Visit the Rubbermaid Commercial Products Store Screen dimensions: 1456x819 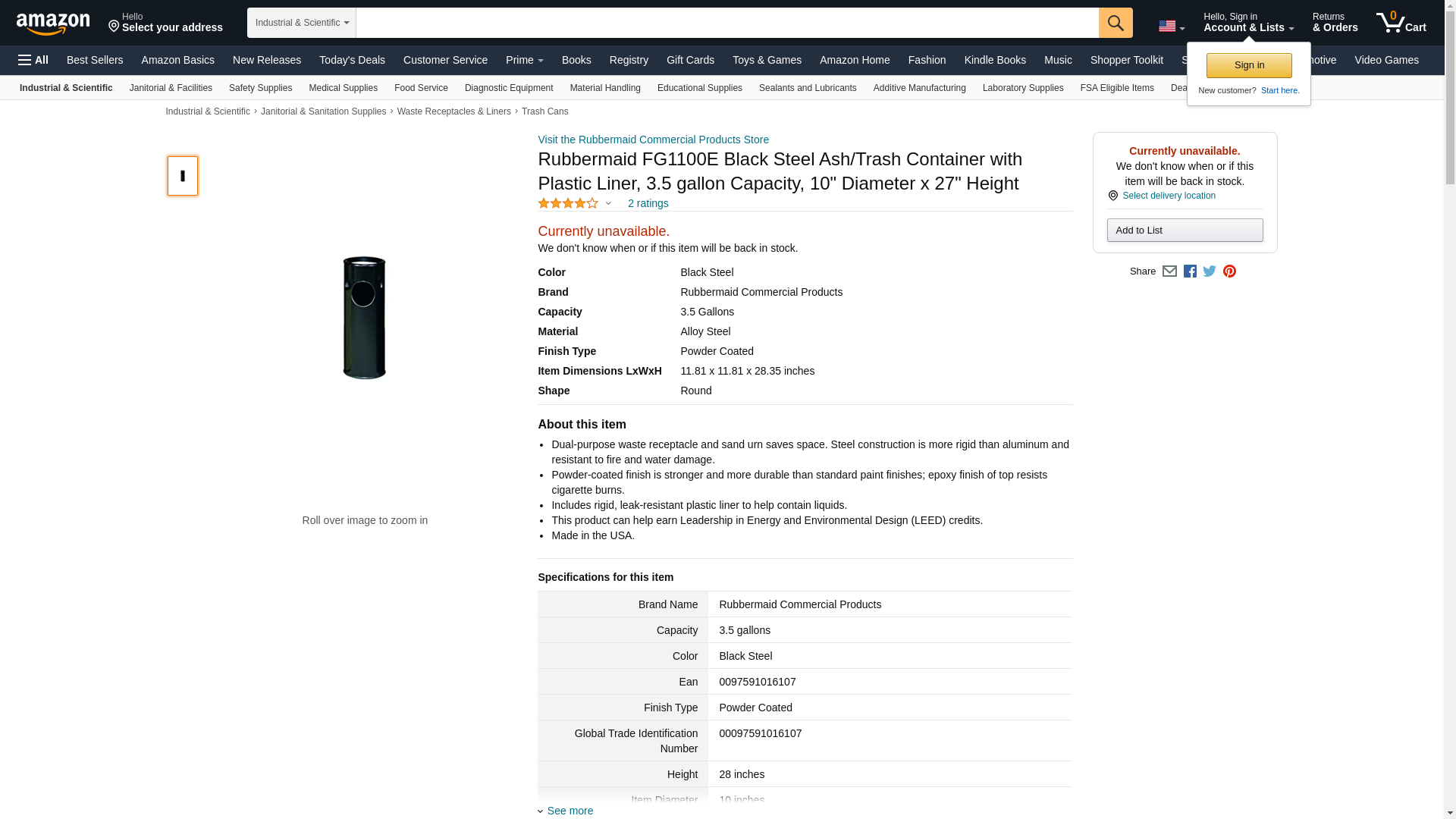tap(653, 140)
